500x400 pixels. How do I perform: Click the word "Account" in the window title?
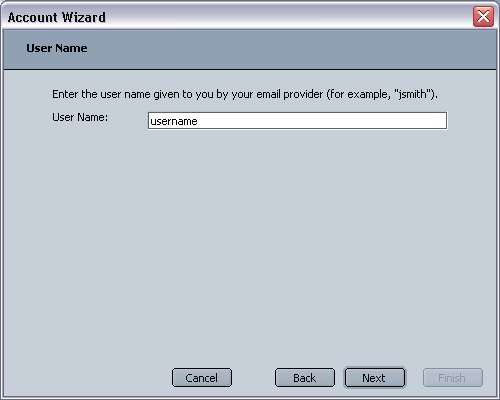33,17
